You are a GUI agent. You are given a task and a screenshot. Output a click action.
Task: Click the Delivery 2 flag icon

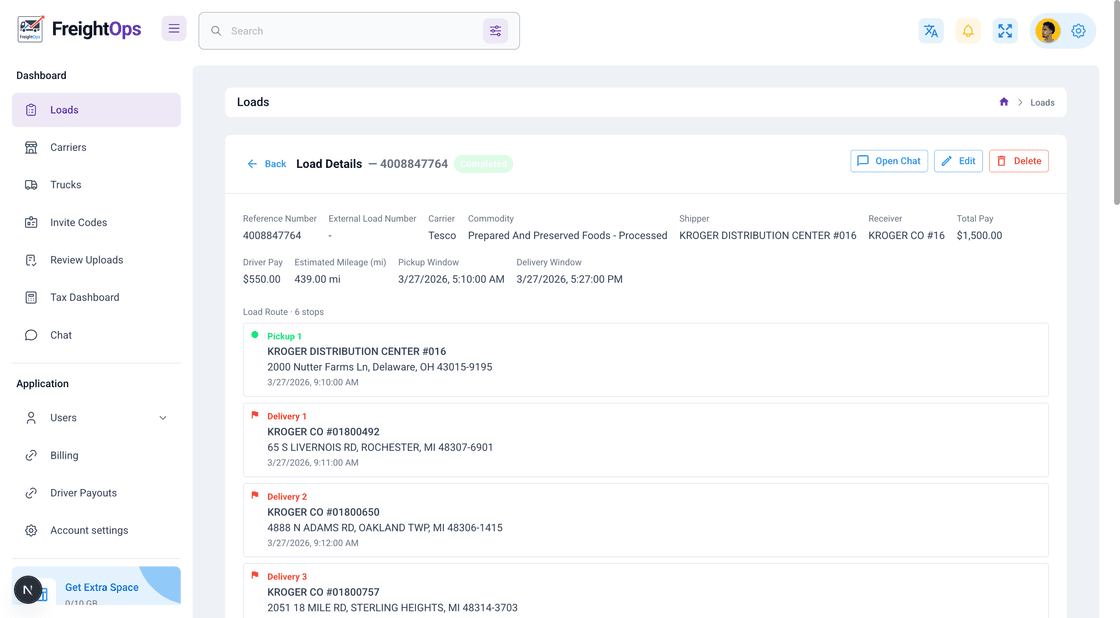coord(255,495)
